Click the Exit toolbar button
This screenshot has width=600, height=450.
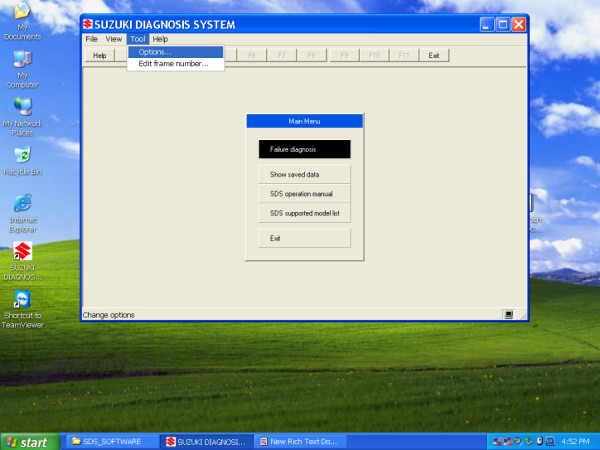[433, 56]
